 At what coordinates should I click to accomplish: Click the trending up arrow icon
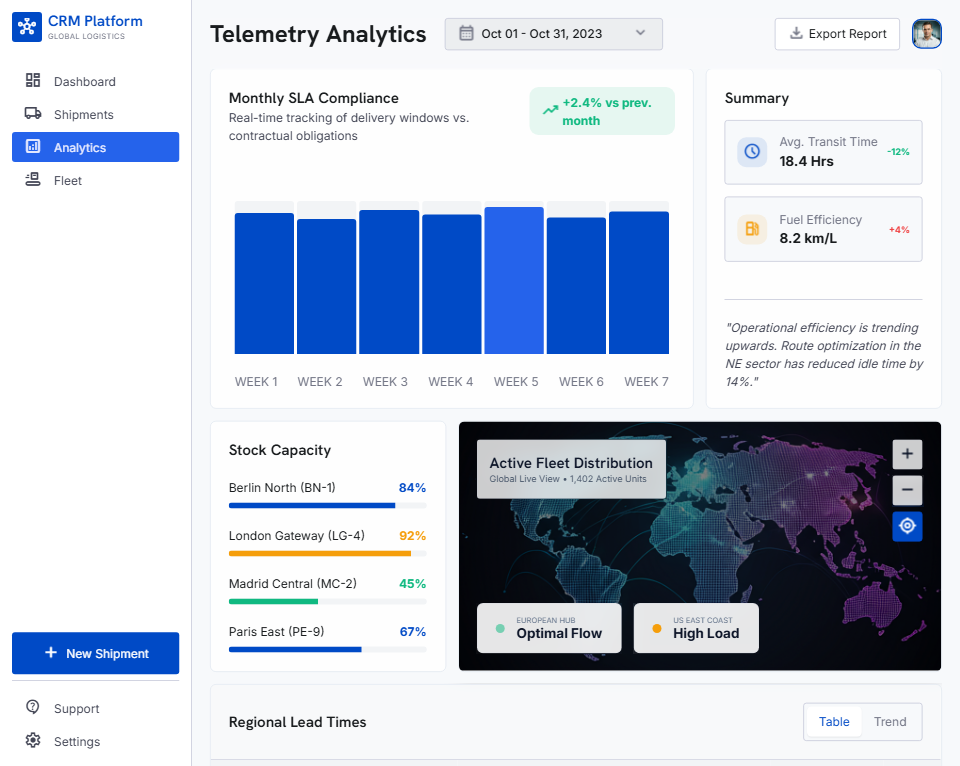550,110
